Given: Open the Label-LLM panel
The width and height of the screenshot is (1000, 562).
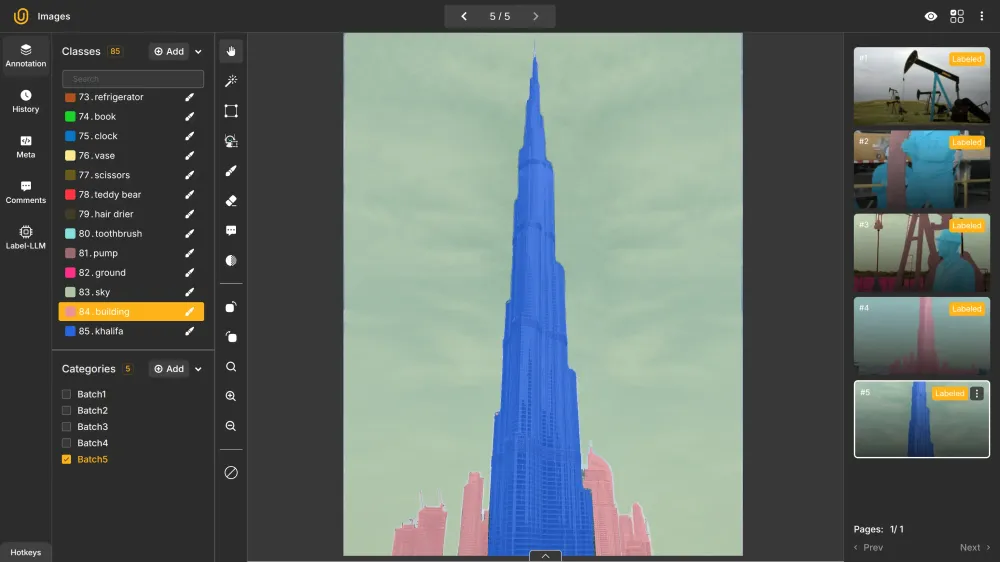Looking at the screenshot, I should click(26, 237).
